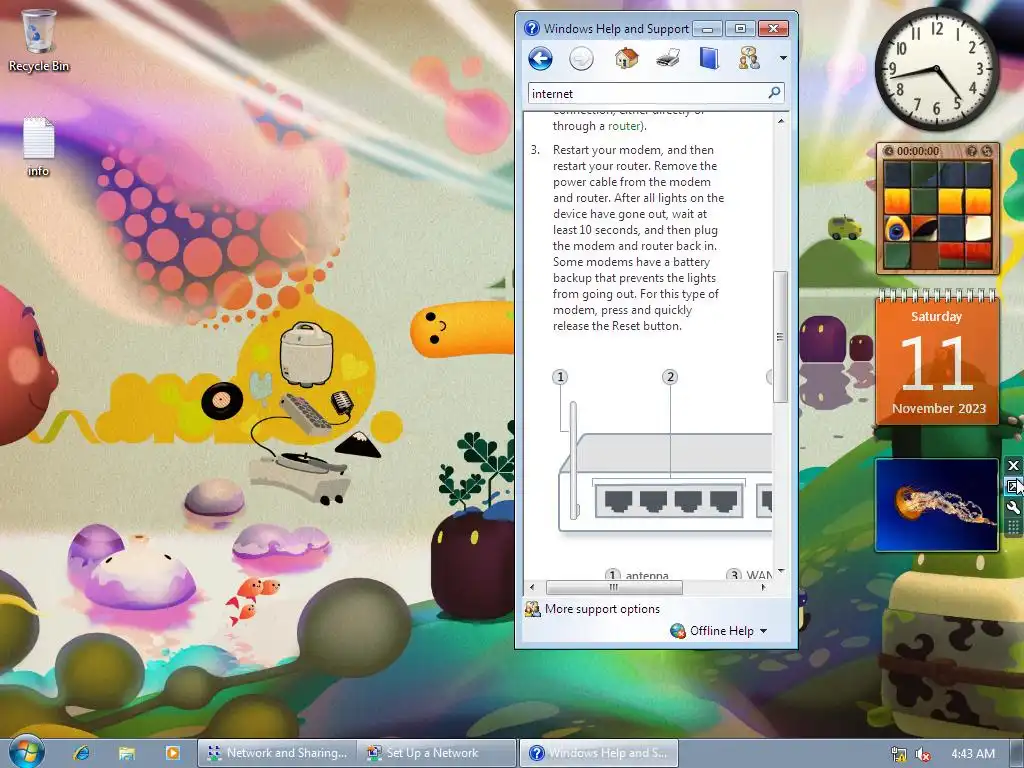
Task: Click the Help window title bar question mark icon
Action: click(532, 28)
